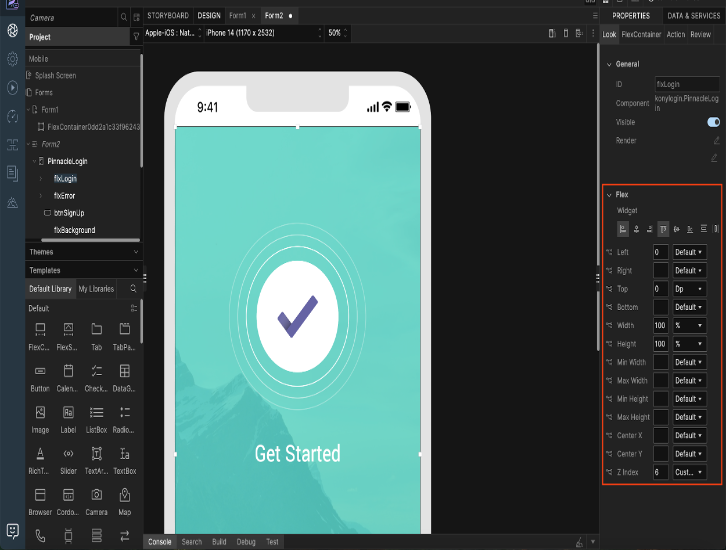Screen dimensions: 726x550
Task: Select the Slider widget in Default Library
Action: 68,459
